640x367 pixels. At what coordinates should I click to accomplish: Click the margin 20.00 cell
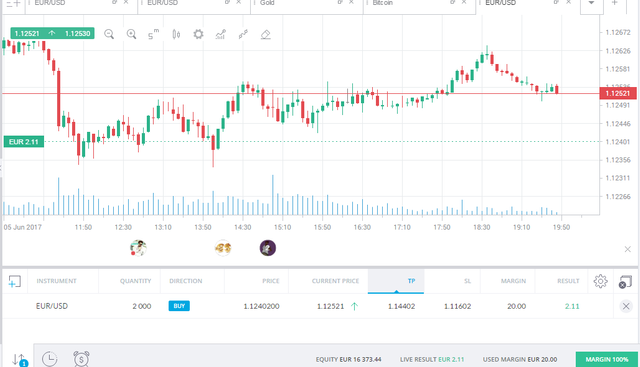point(516,306)
